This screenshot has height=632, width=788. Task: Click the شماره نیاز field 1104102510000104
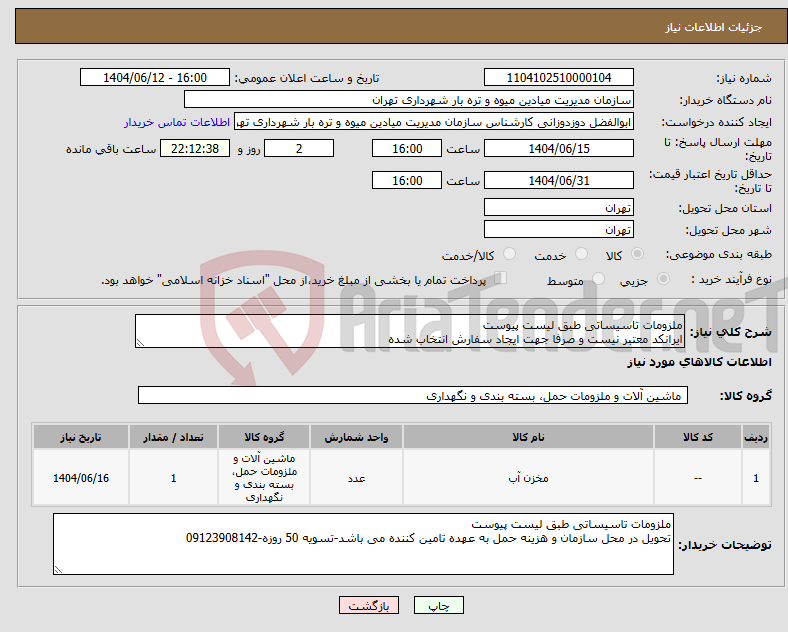pyautogui.click(x=558, y=77)
